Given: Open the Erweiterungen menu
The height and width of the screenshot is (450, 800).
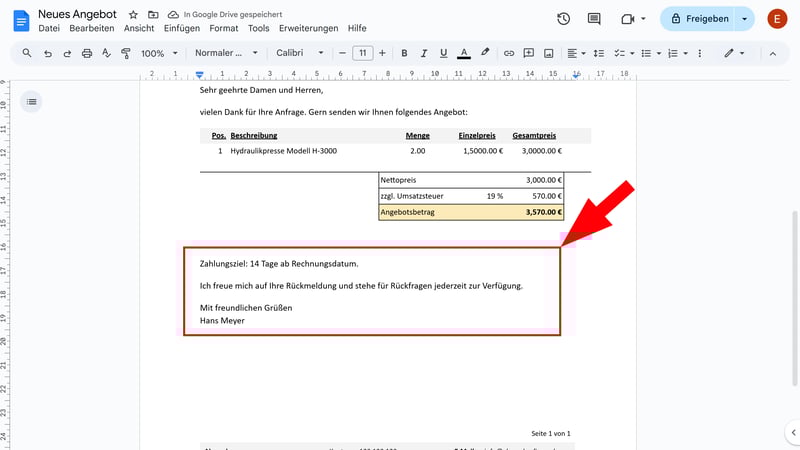Looking at the screenshot, I should pos(308,29).
